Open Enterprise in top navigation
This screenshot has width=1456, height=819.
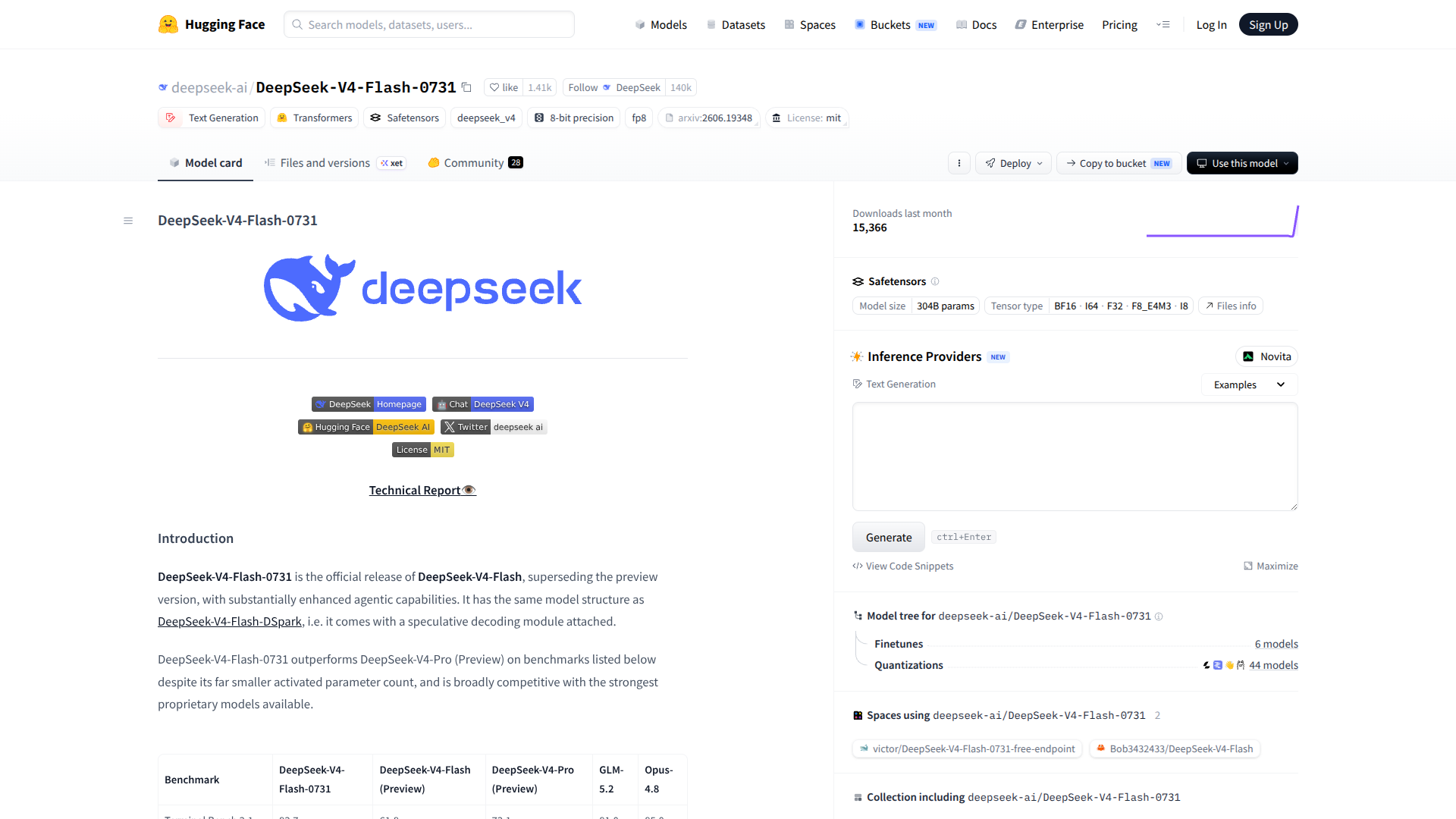pos(1050,24)
